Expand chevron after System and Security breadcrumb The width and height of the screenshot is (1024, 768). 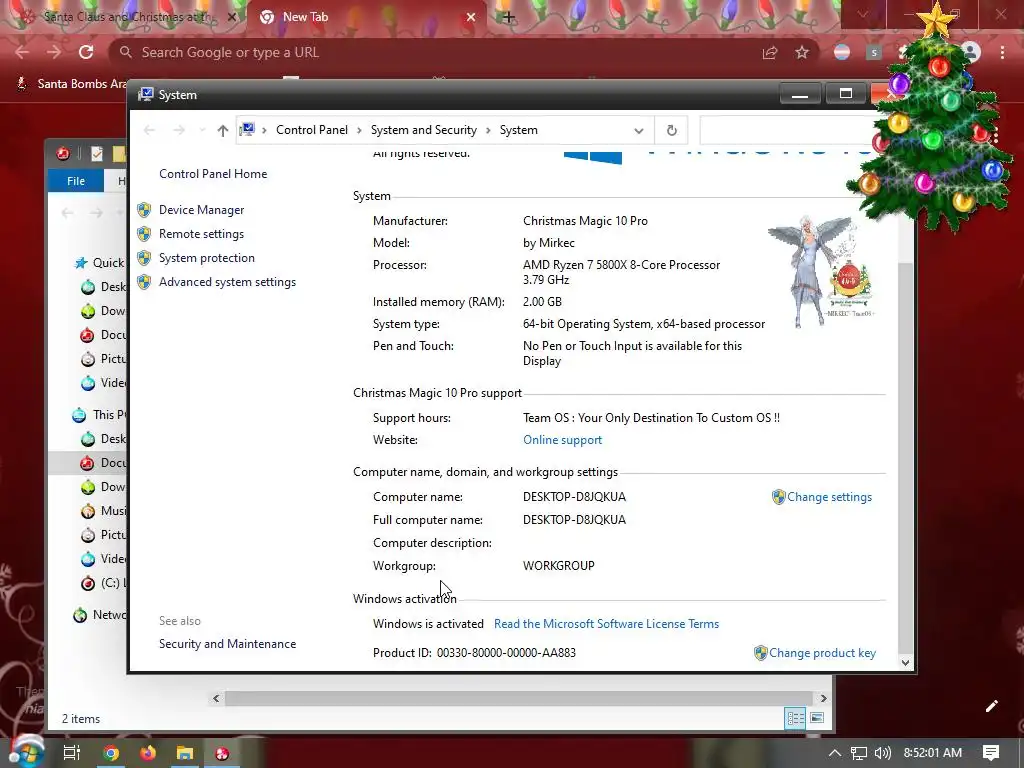coord(488,131)
